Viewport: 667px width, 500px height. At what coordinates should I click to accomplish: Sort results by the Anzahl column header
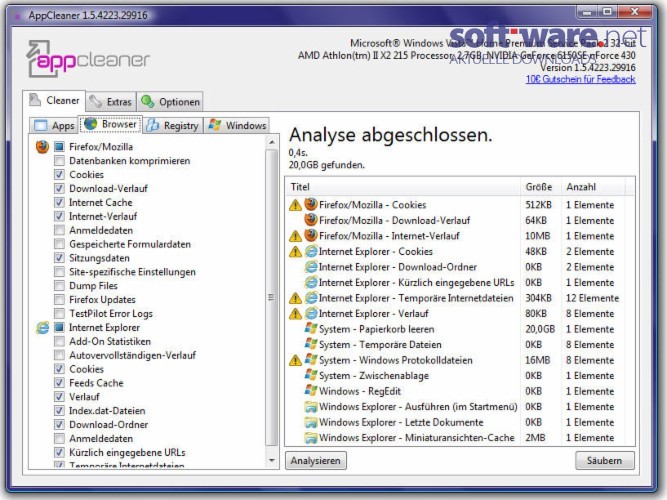pos(593,187)
